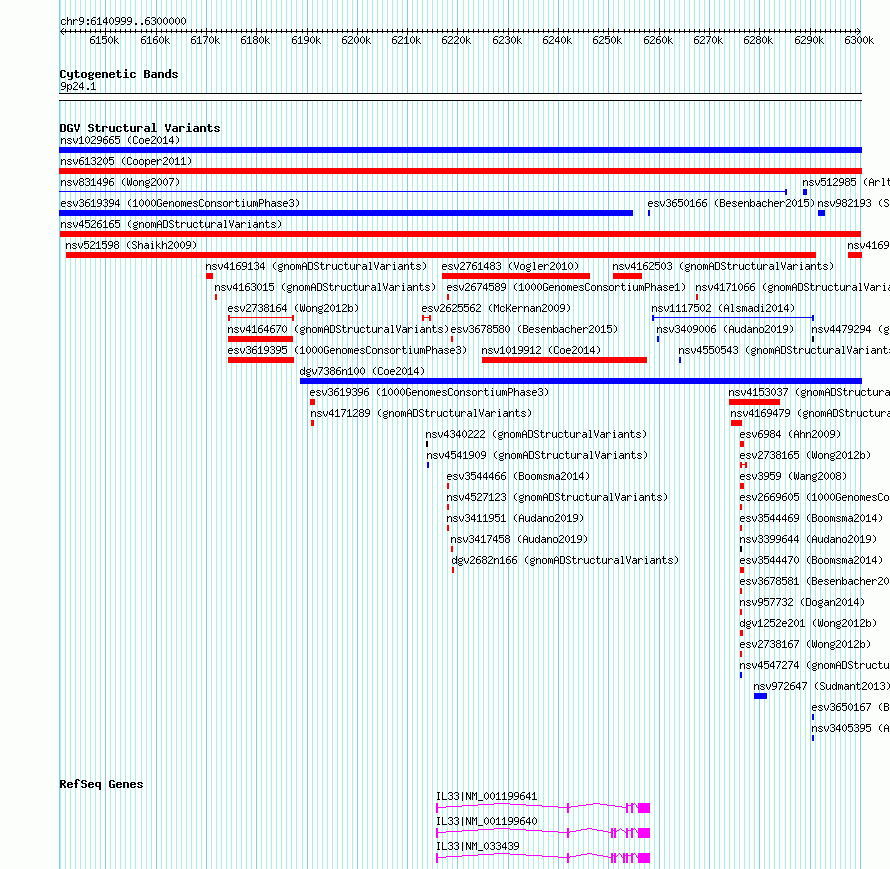Open nsv3409006 (Audano2019) variant
This screenshot has width=890, height=869.
coord(725,329)
